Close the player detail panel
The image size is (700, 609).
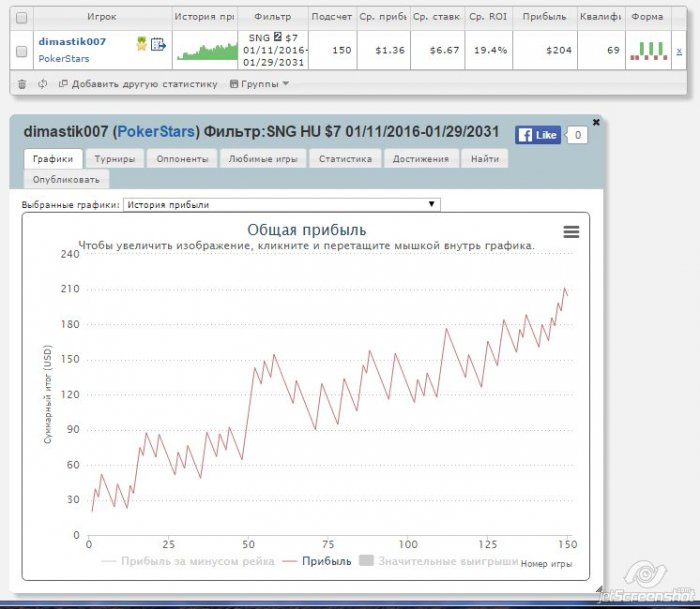click(x=596, y=122)
